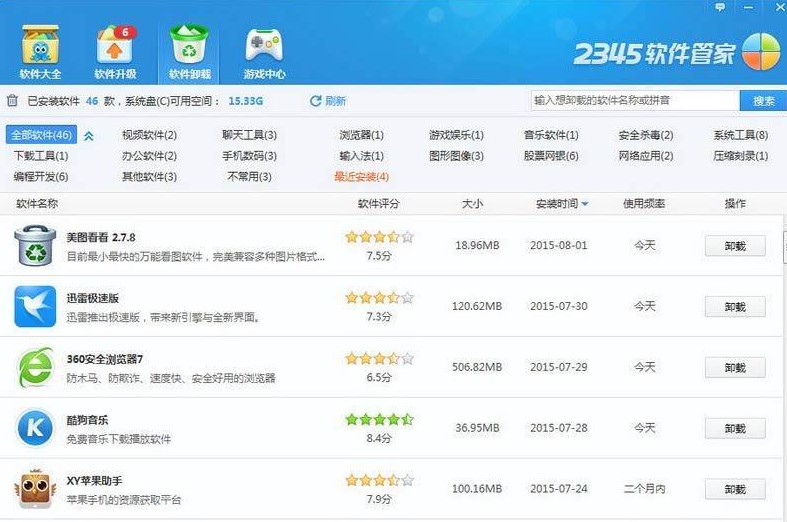Open the 游戏中心 gamepad icon
787x522 pixels.
pyautogui.click(x=264, y=46)
